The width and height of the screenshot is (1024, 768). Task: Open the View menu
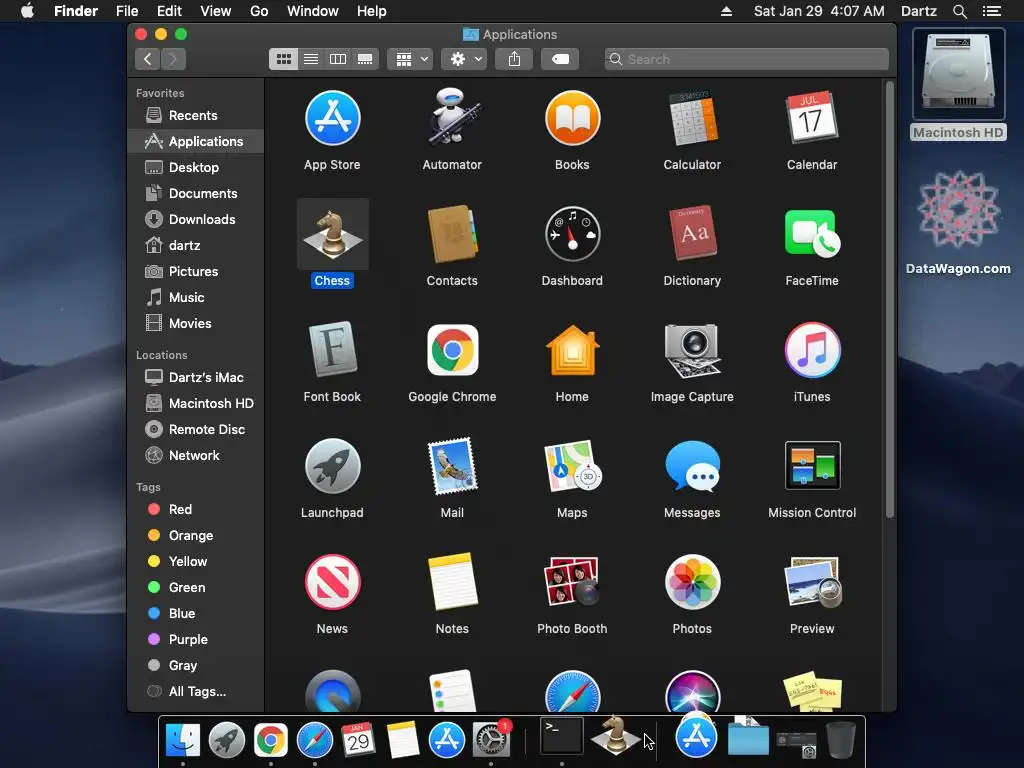coord(216,11)
